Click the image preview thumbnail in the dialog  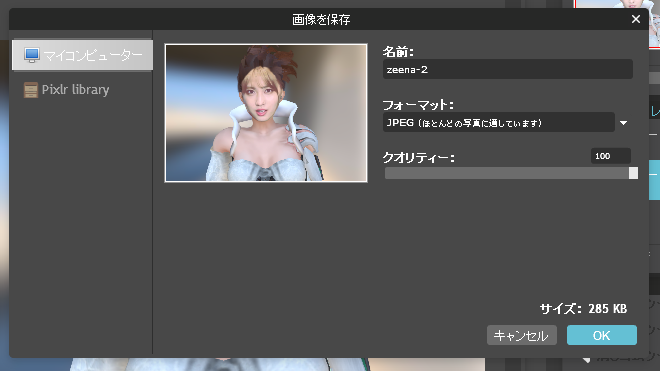point(266,113)
